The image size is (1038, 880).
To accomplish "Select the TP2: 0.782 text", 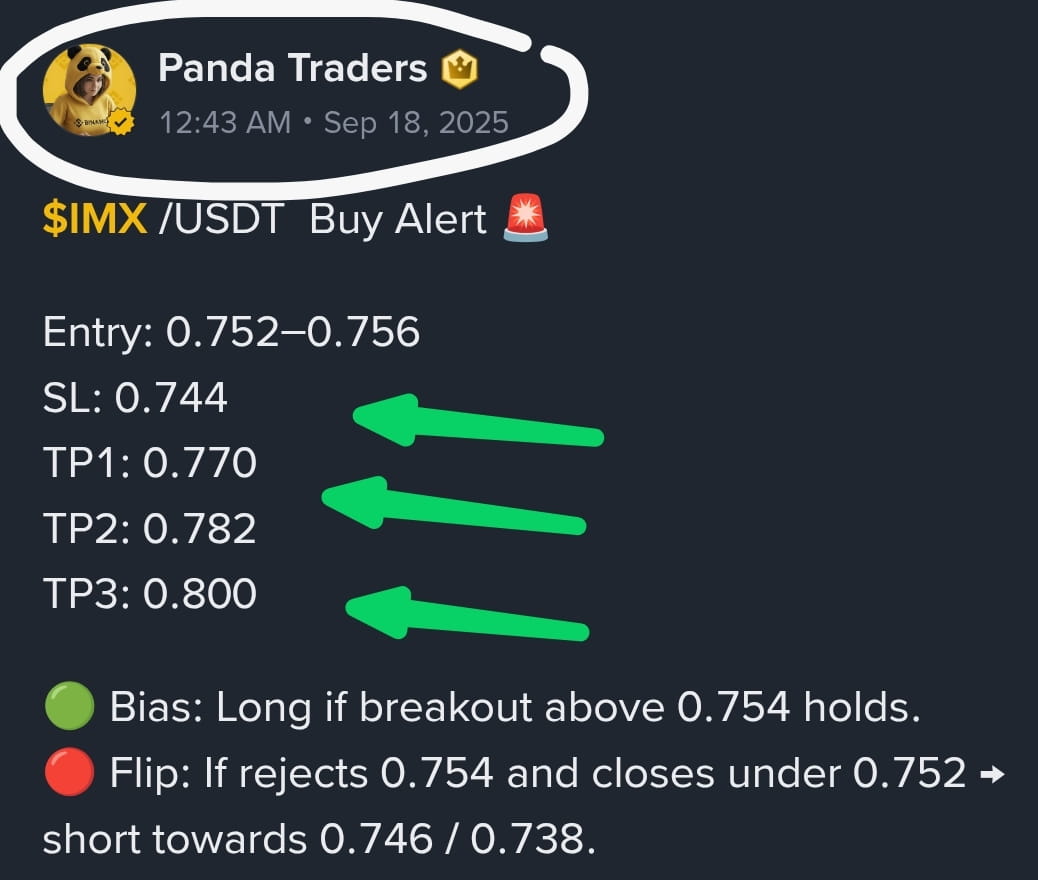I will tap(150, 528).
